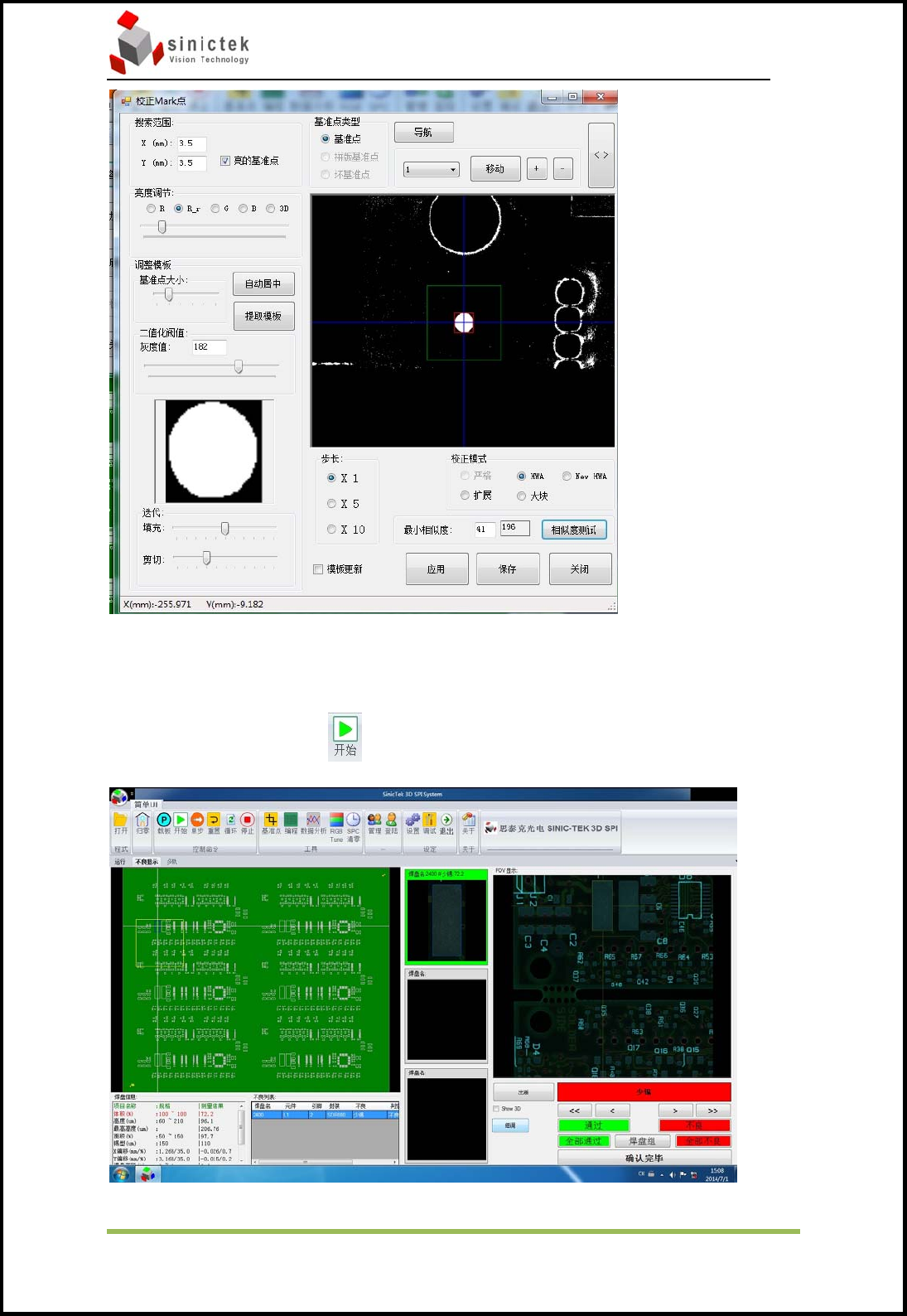
Task: Click the 关闭 close button in Mark dialog
Action: 580,569
